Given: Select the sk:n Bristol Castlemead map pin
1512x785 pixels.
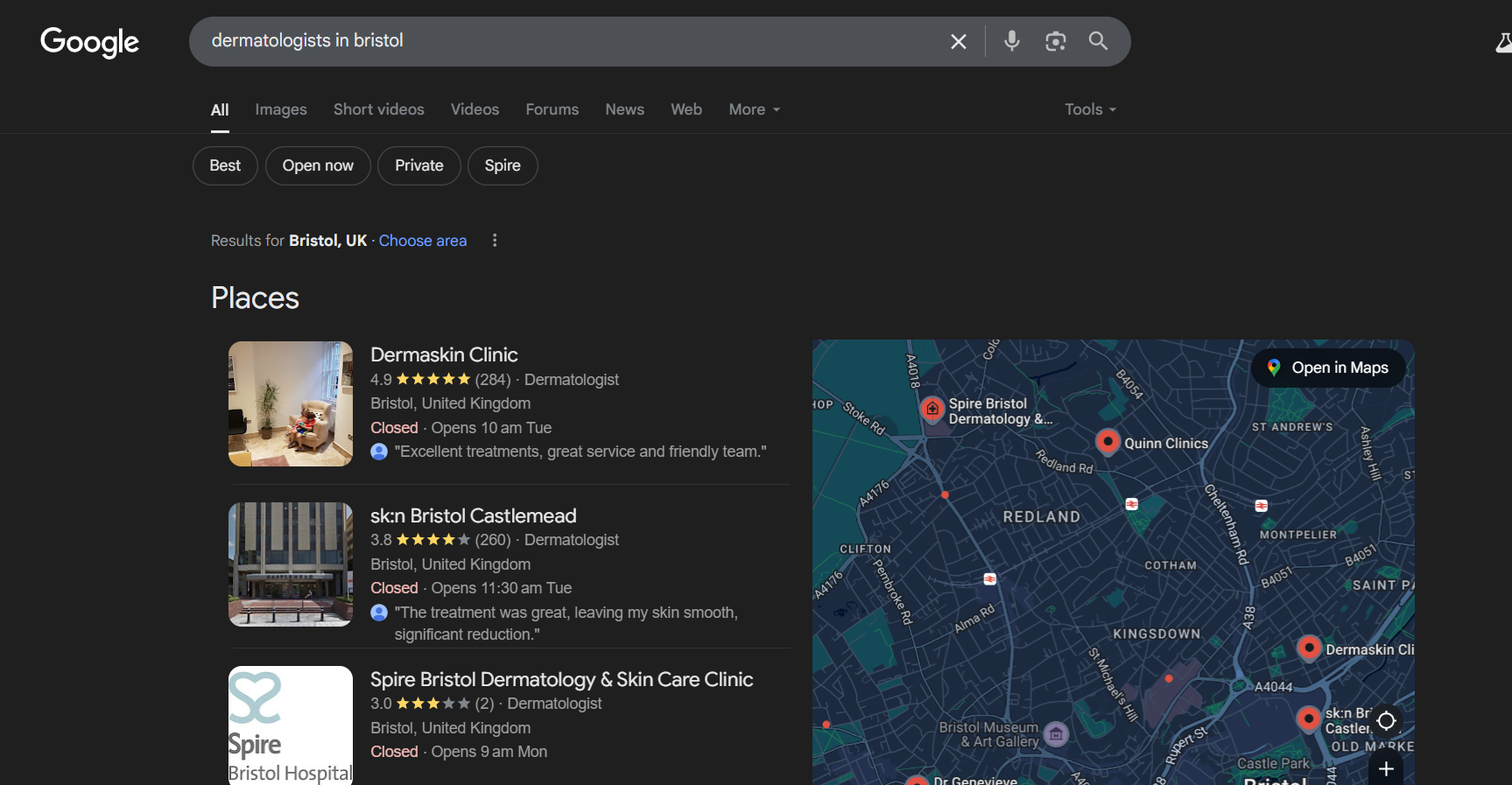Looking at the screenshot, I should 1309,719.
